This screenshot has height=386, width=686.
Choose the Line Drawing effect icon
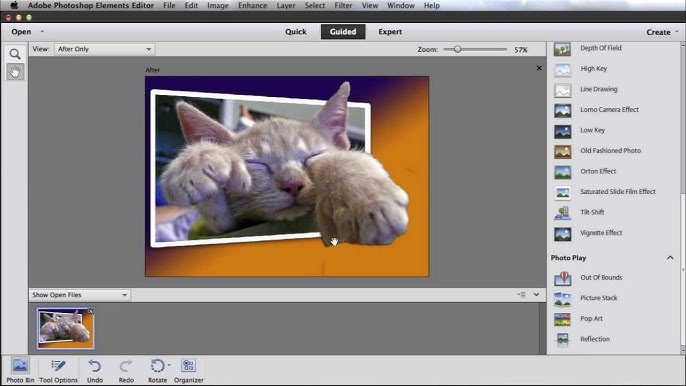point(562,90)
